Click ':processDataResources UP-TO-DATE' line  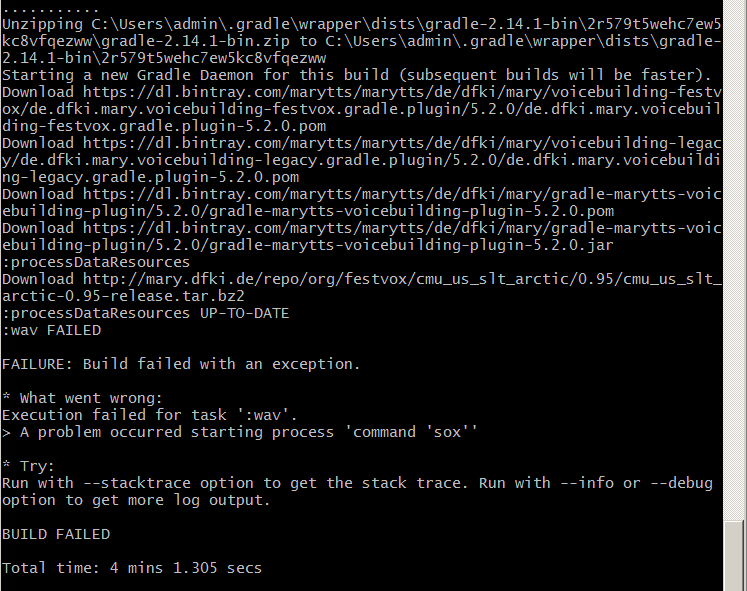tap(145, 313)
